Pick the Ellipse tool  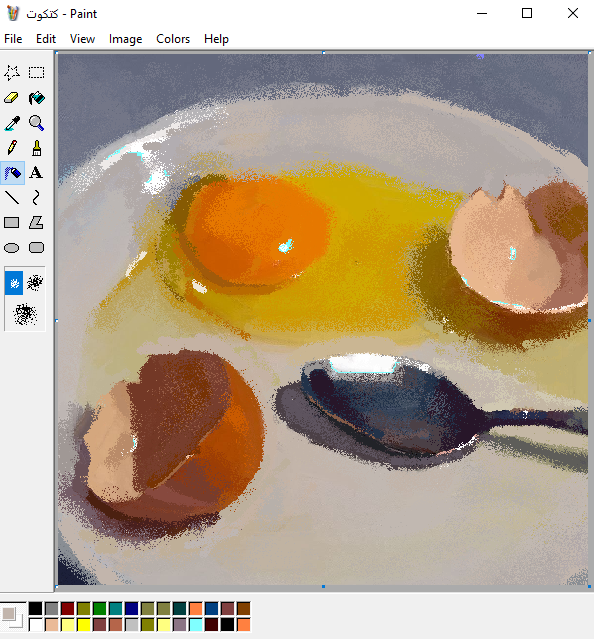(12, 248)
